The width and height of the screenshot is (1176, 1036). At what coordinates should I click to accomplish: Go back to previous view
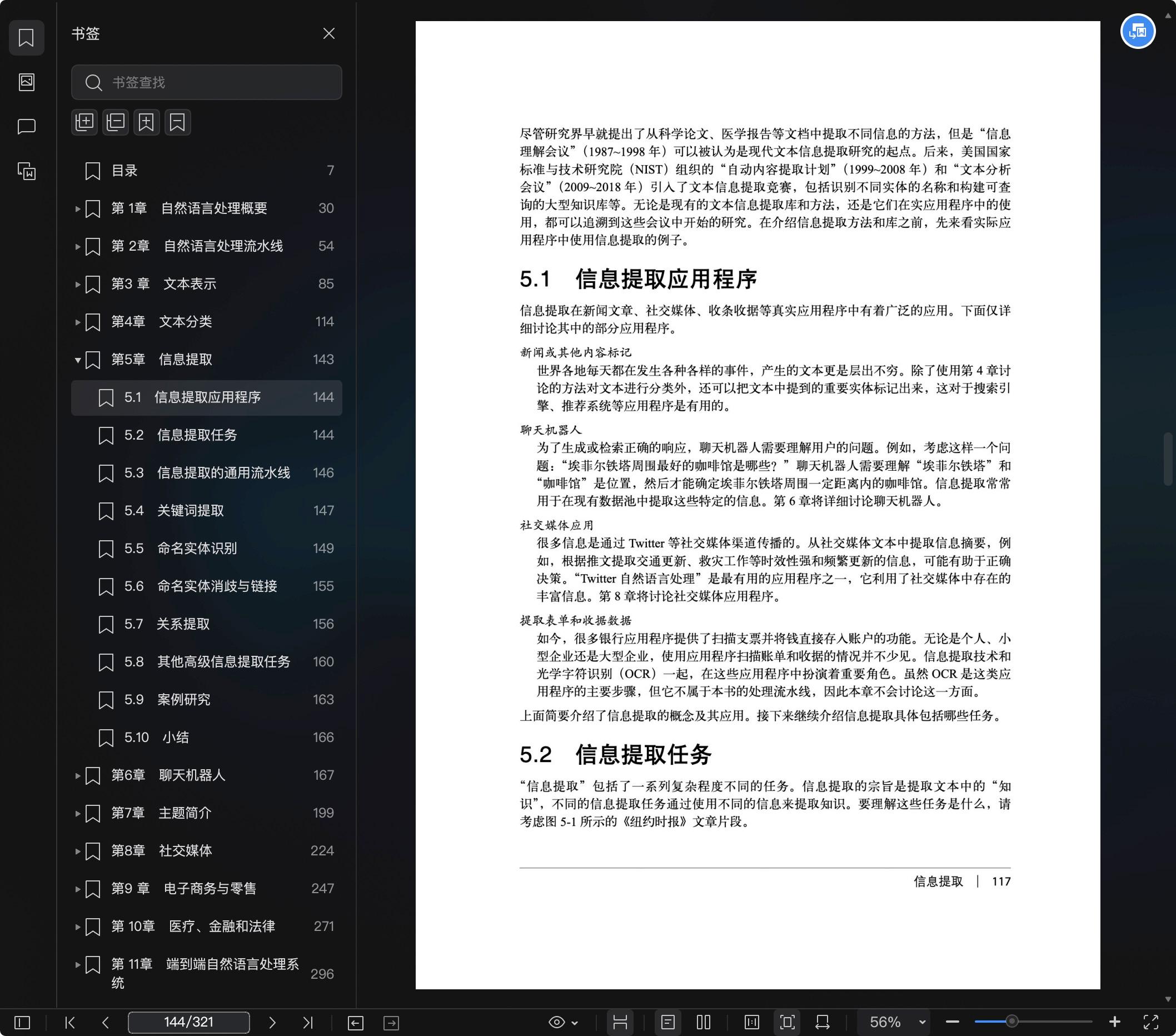point(356,1022)
